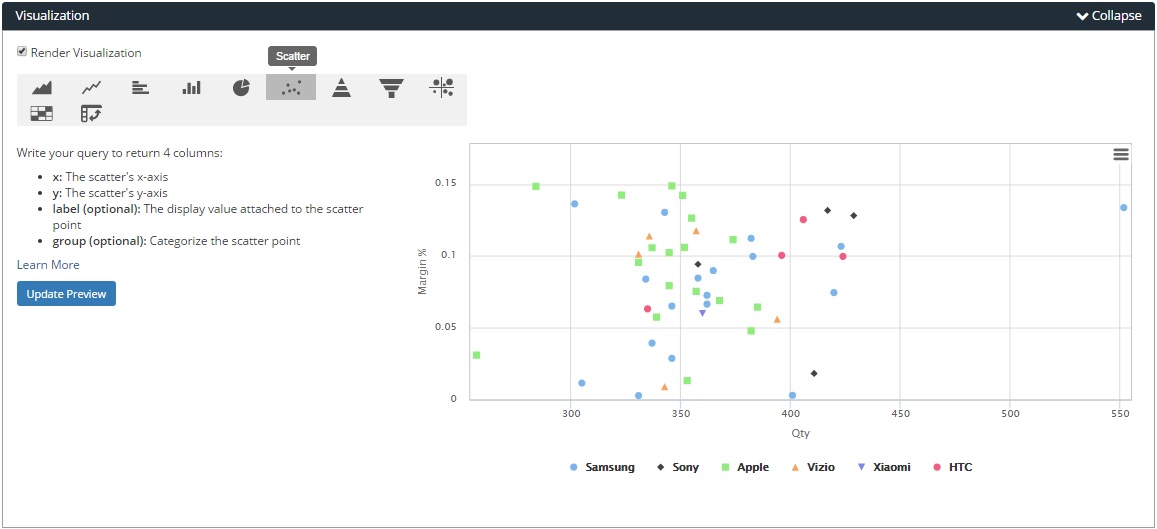Select the area chart type
The image size is (1157, 529).
pos(42,88)
